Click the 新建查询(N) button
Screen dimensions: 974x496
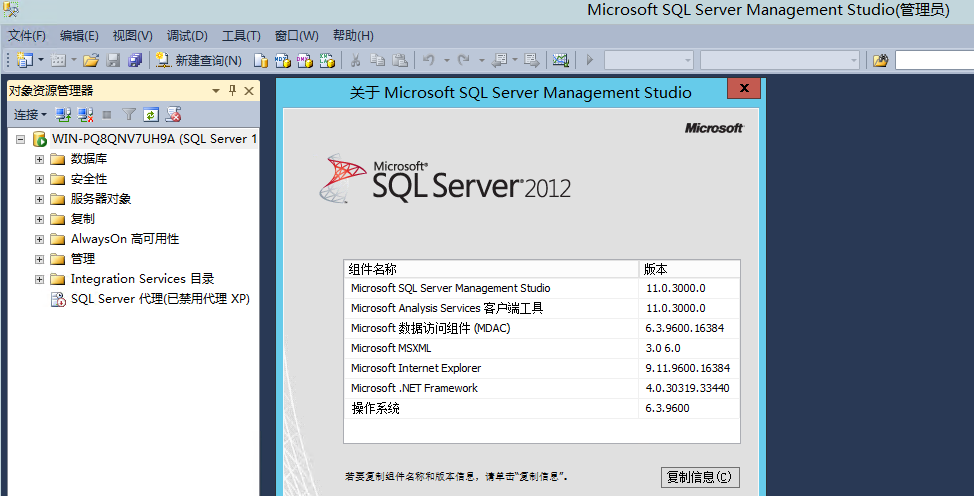tap(198, 61)
